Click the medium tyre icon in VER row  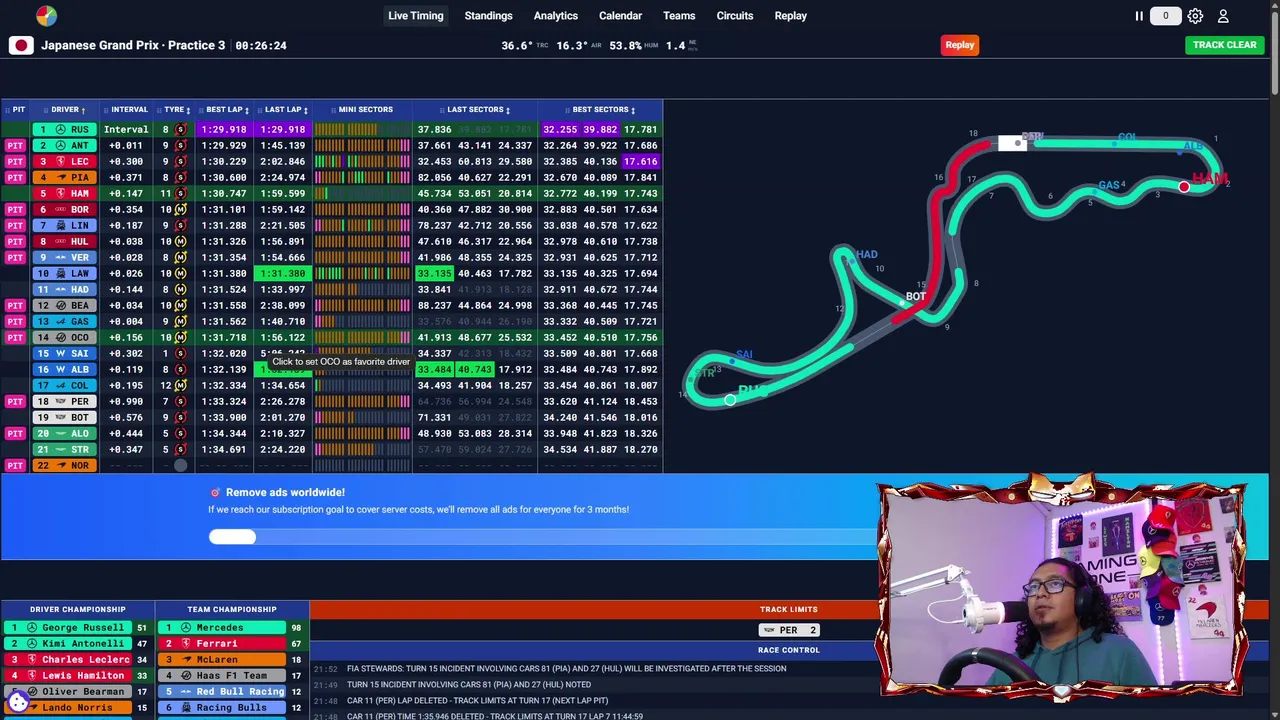[x=180, y=257]
